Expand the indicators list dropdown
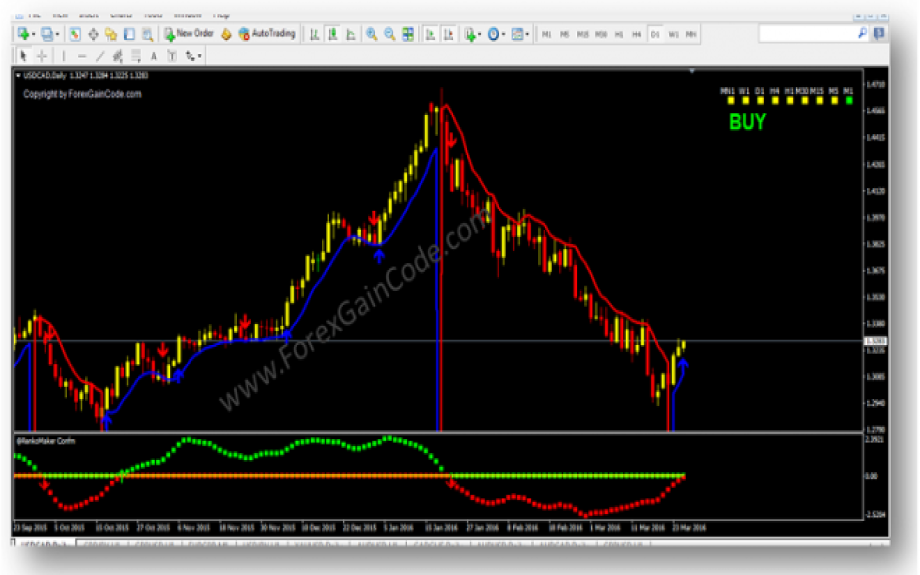 click(481, 34)
